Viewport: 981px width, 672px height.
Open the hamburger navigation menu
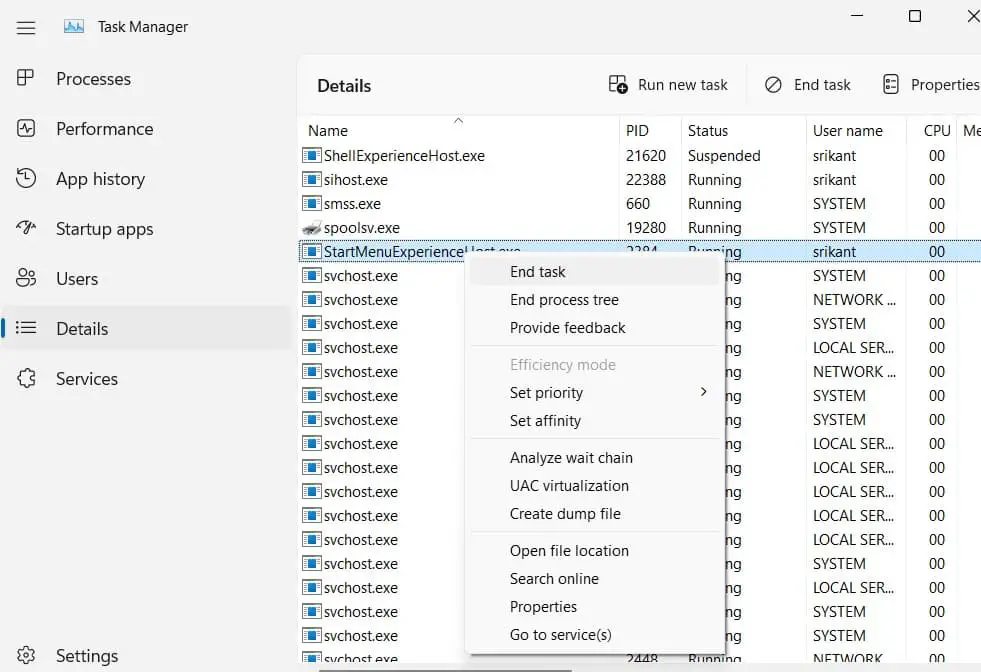coord(26,28)
